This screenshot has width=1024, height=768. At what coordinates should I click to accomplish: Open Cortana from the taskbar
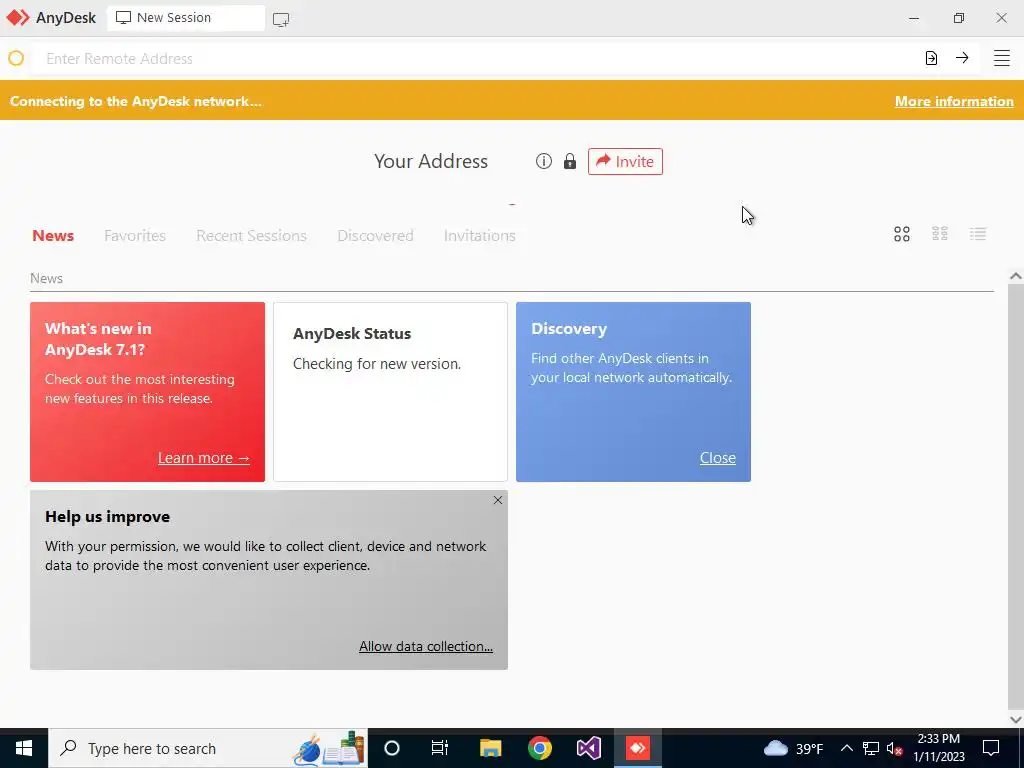(x=392, y=748)
